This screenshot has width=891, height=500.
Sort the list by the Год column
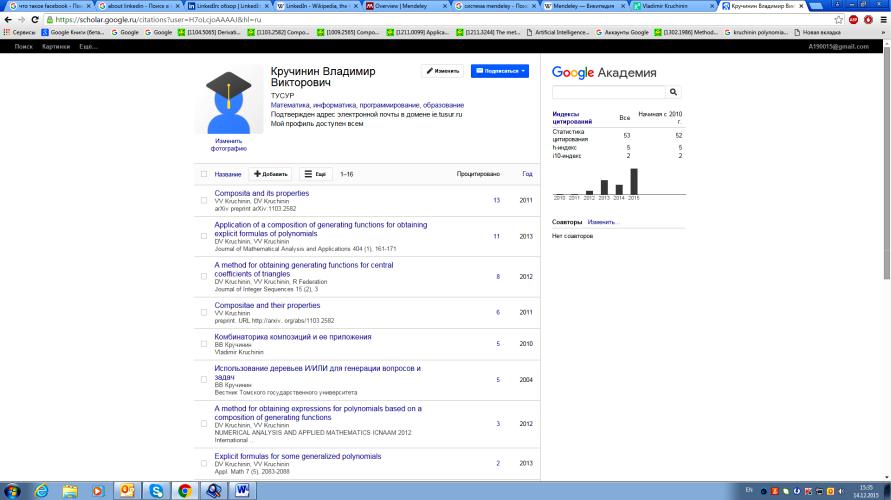tap(527, 174)
